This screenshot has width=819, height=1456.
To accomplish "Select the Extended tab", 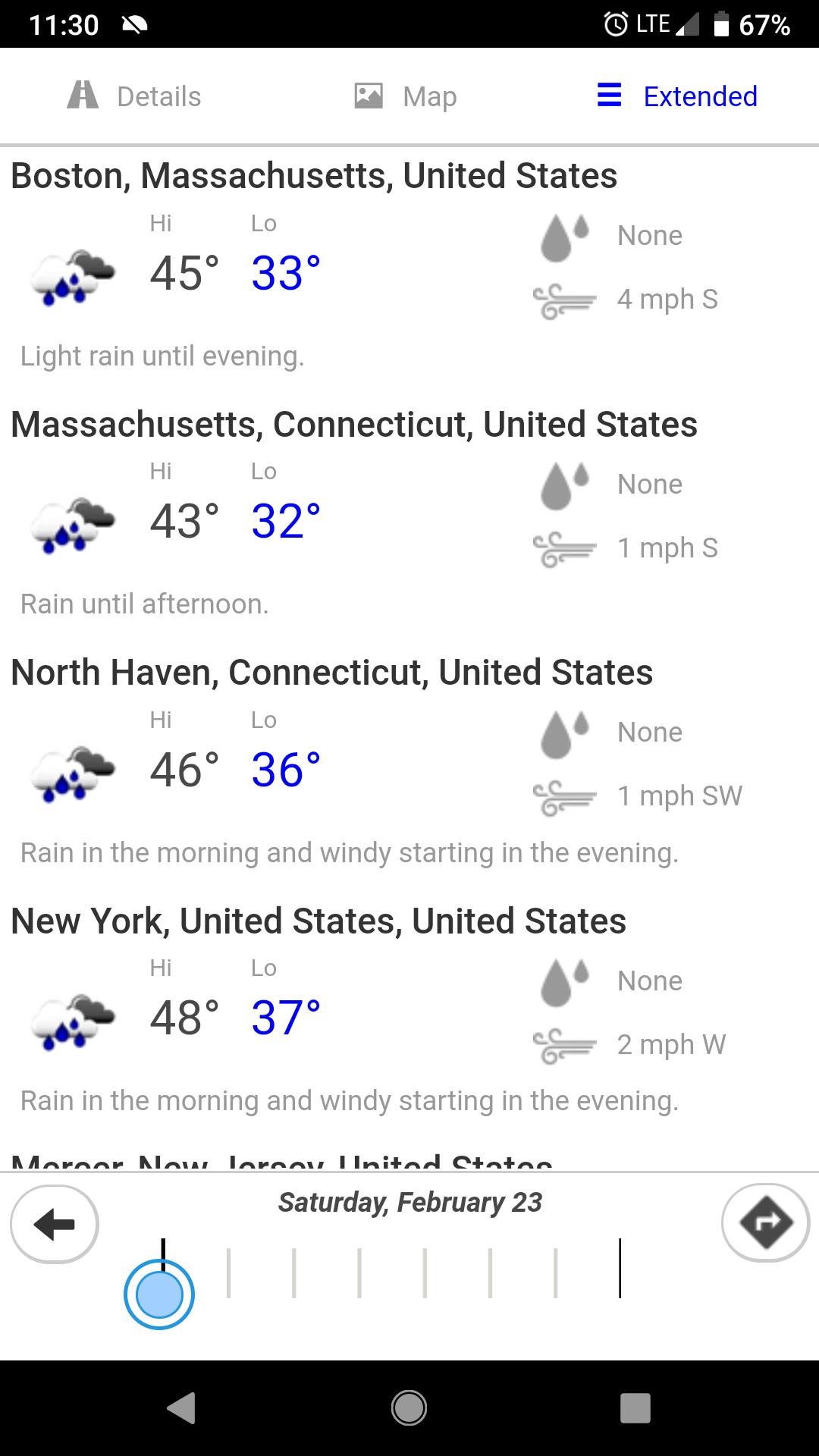I will [x=677, y=96].
